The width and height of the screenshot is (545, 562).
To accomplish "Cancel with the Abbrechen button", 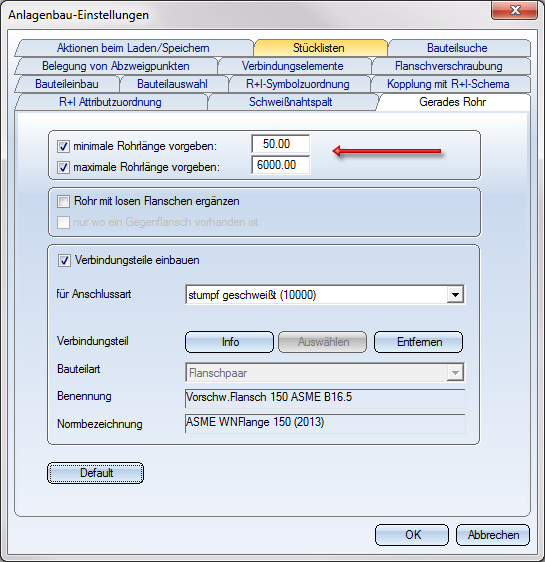I will click(493, 535).
